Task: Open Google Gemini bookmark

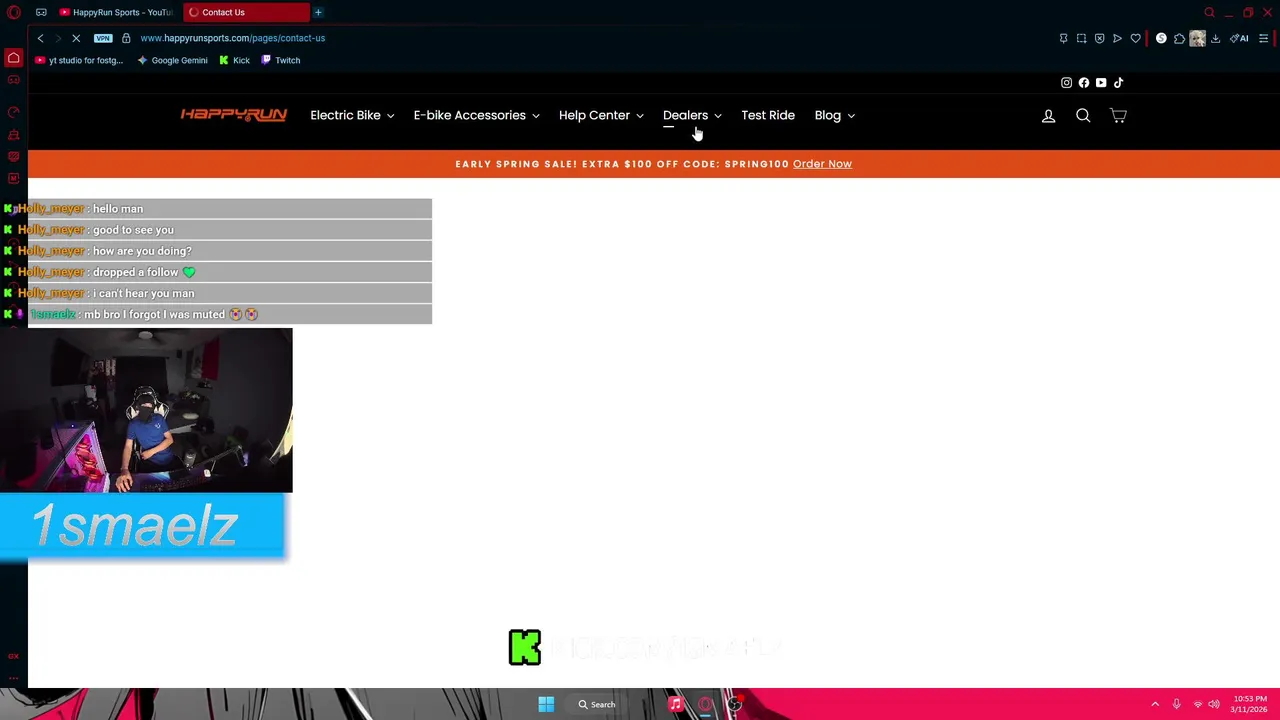Action: click(173, 60)
